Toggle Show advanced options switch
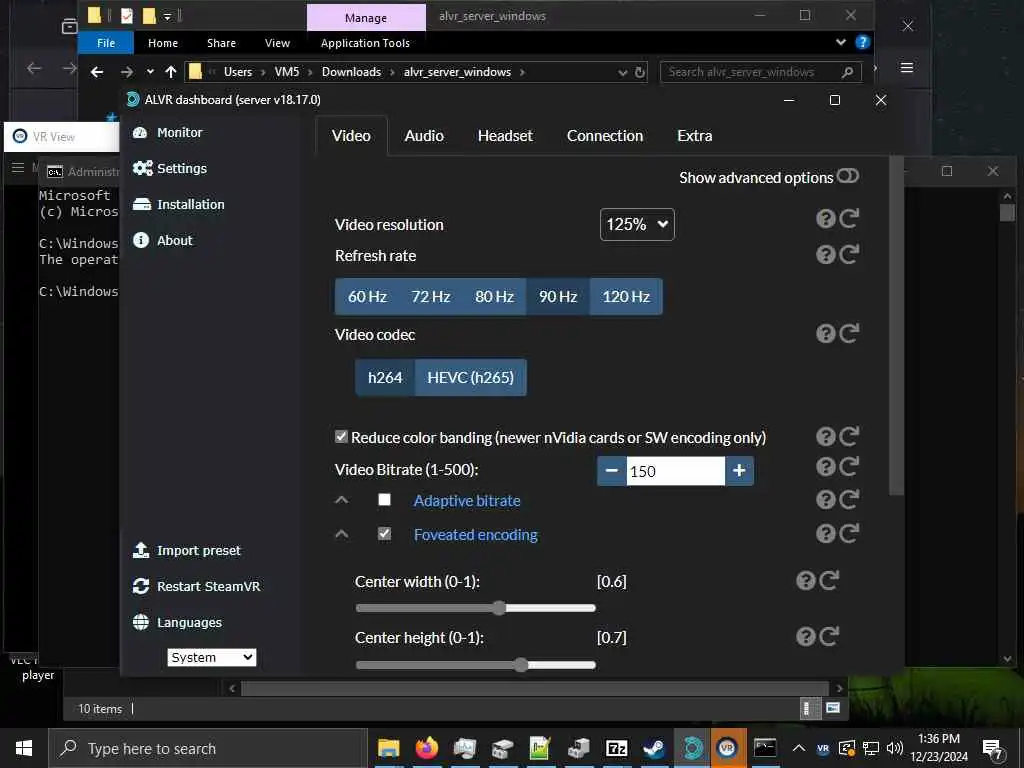Viewport: 1024px width, 768px height. coord(848,176)
